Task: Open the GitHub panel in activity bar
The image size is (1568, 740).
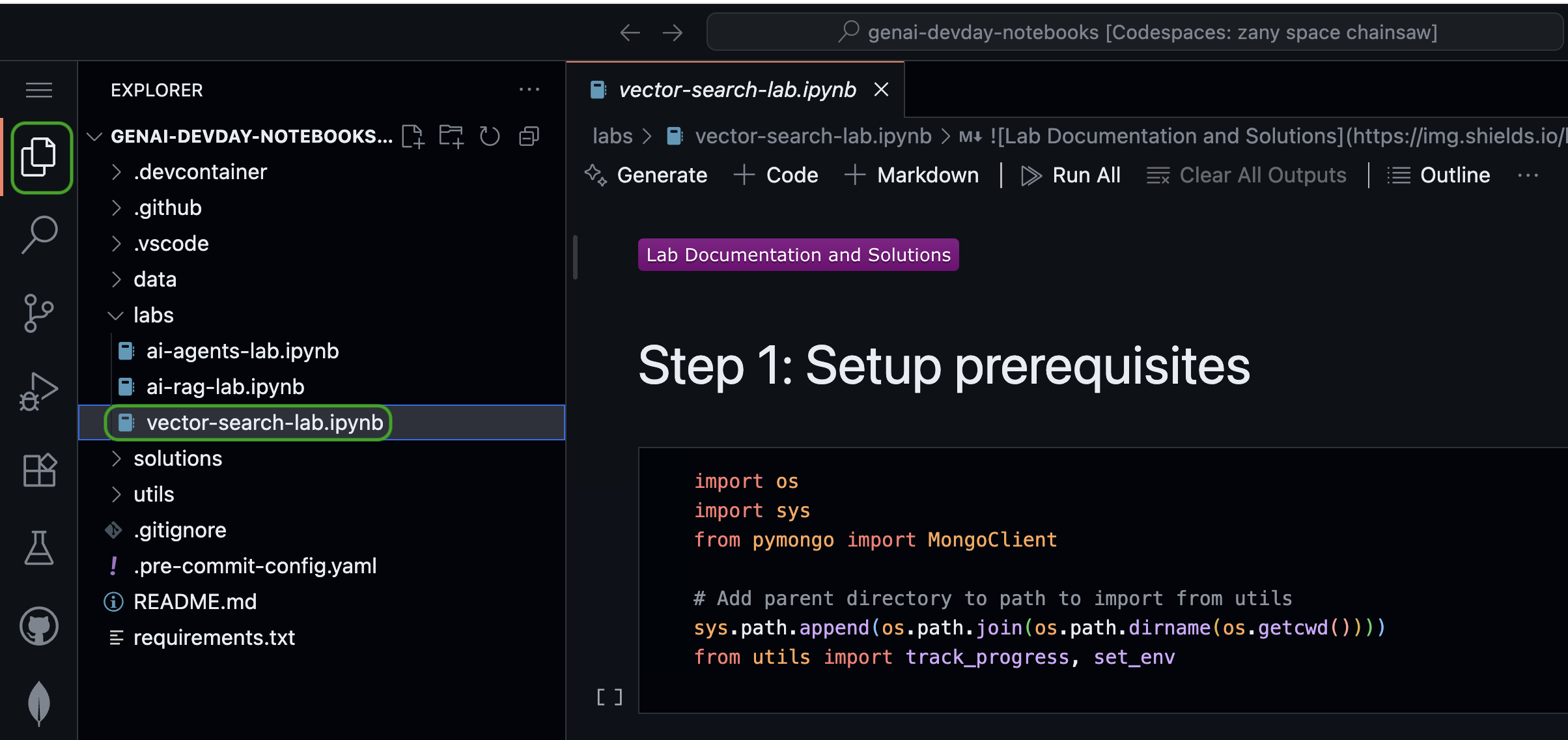Action: (x=39, y=626)
